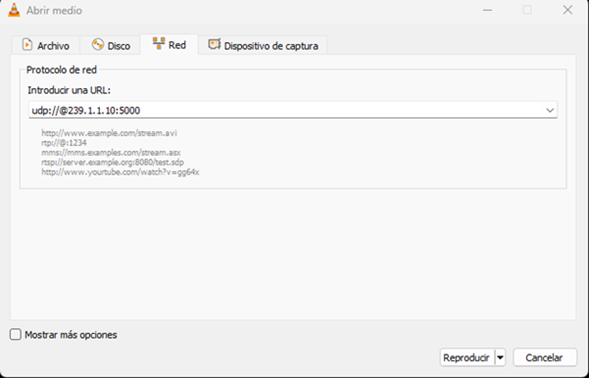589x378 pixels.
Task: Click example text rtp://@:1234
Action: (x=64, y=143)
